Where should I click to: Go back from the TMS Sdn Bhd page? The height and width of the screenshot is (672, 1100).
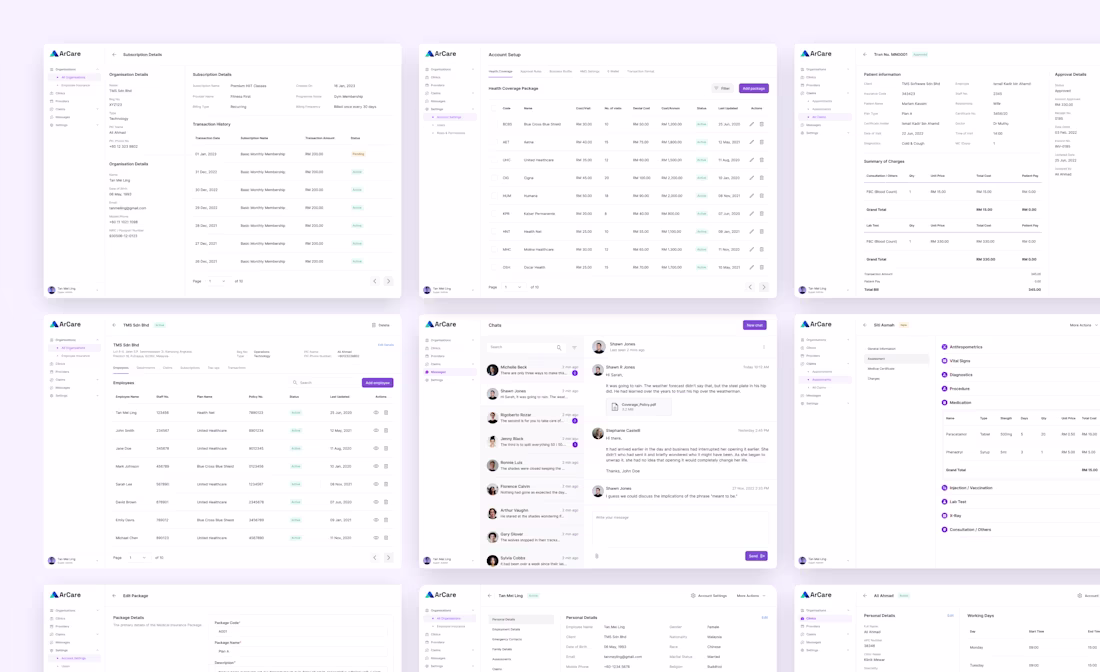coord(114,325)
